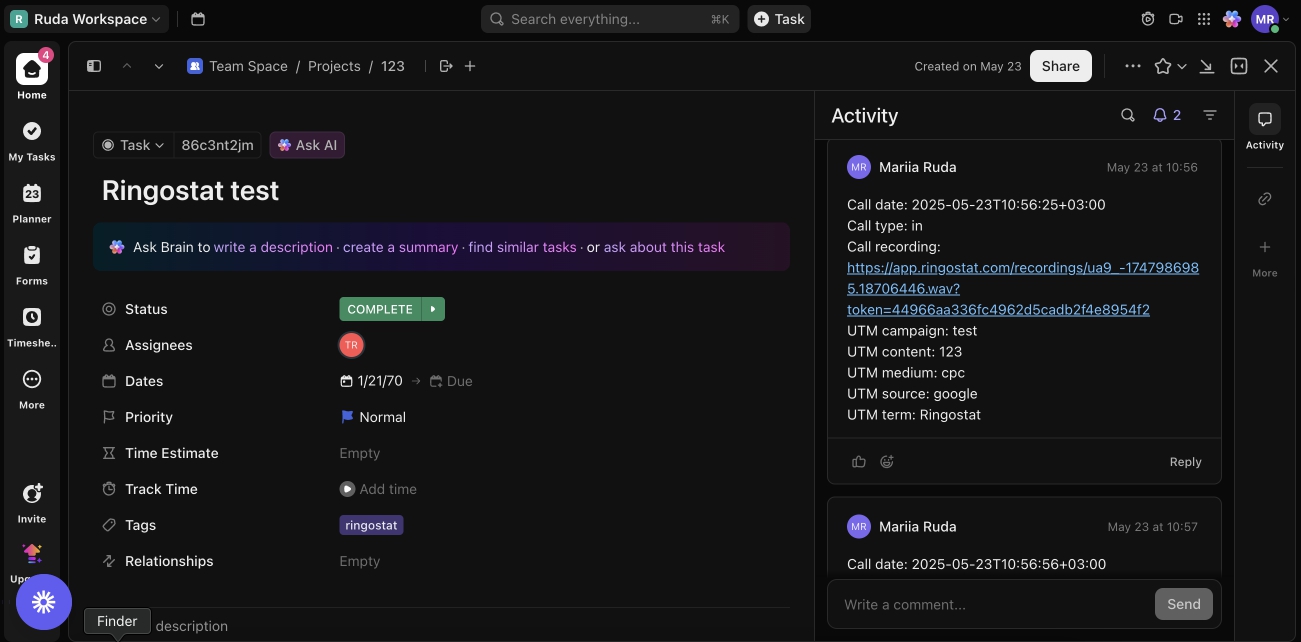Image resolution: width=1301 pixels, height=642 pixels.
Task: Click Add time for Track Time
Action: (x=378, y=489)
